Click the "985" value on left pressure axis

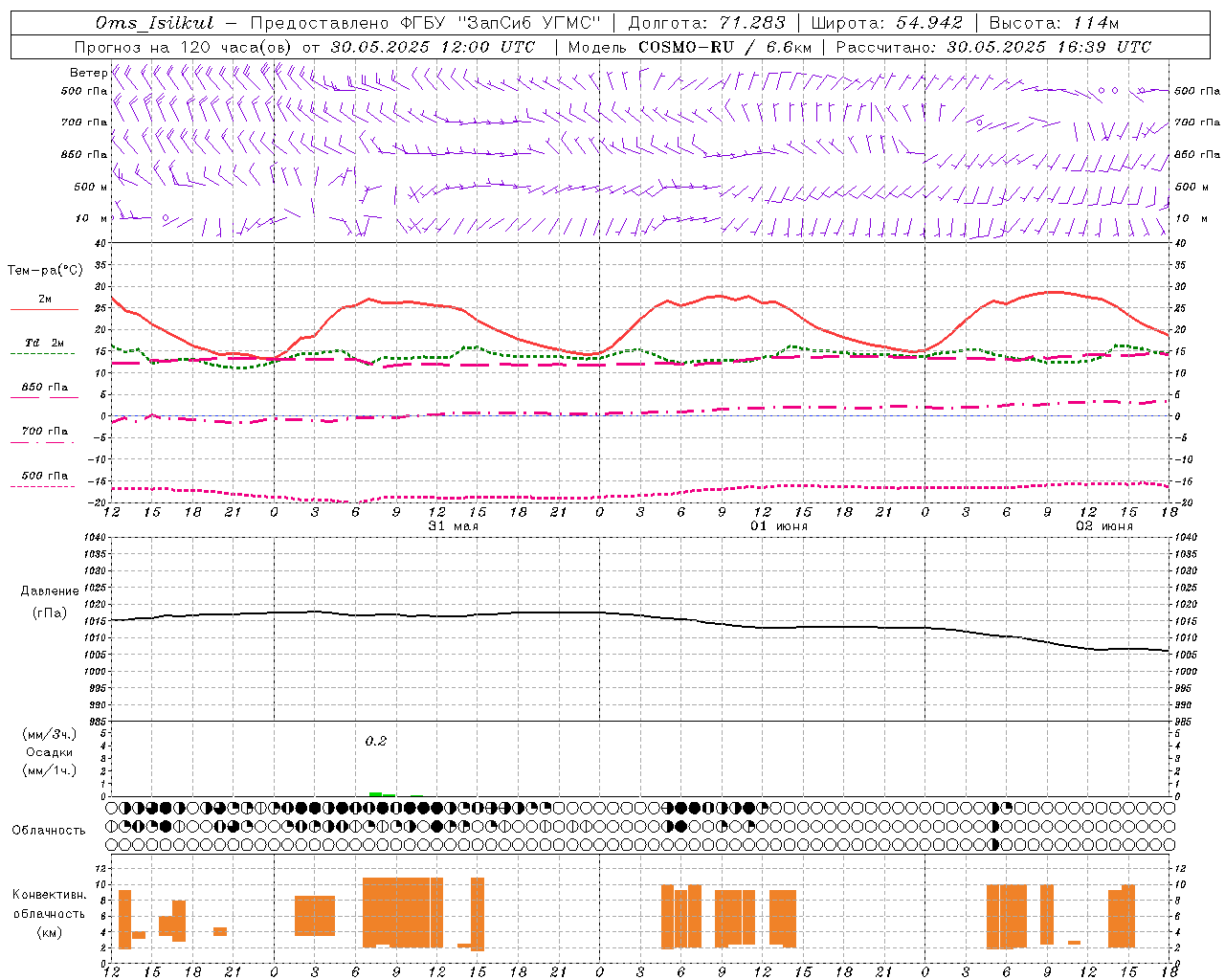coord(99,722)
